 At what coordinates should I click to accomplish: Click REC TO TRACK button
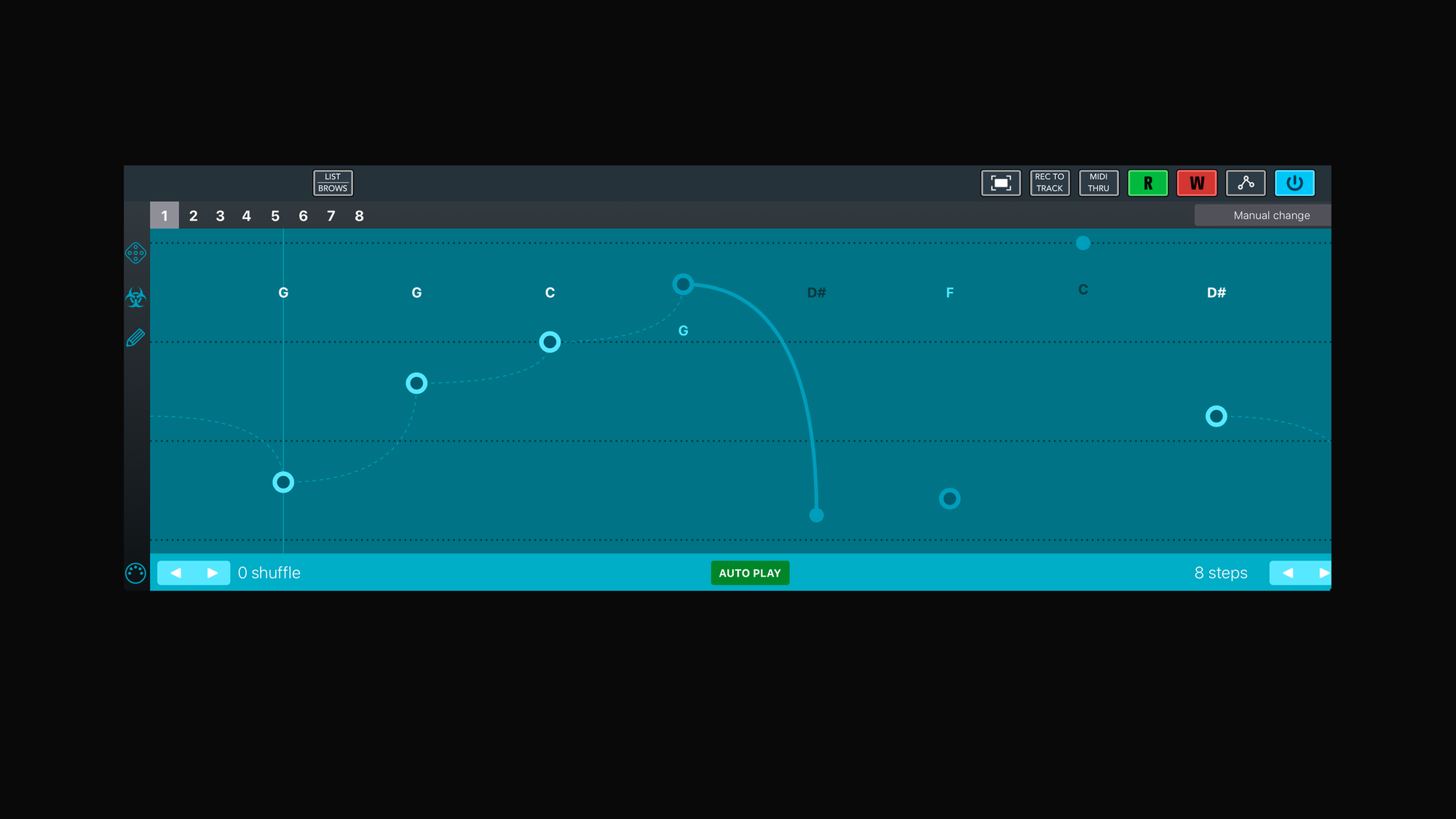point(1049,183)
